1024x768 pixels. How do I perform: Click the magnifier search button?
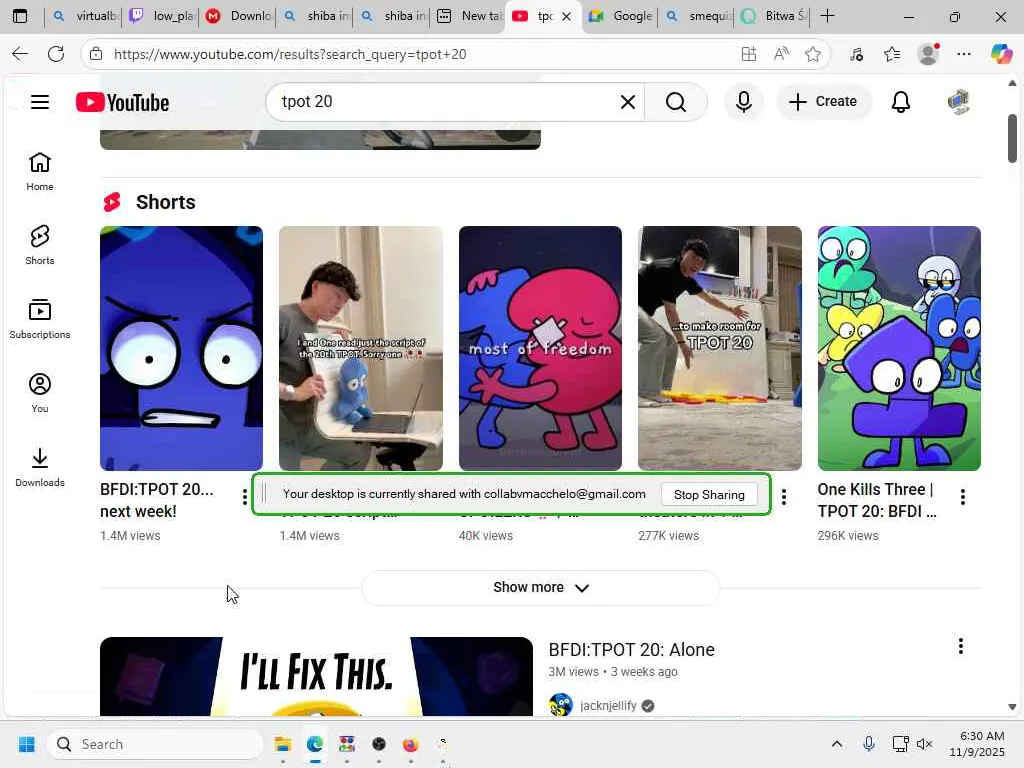click(676, 102)
